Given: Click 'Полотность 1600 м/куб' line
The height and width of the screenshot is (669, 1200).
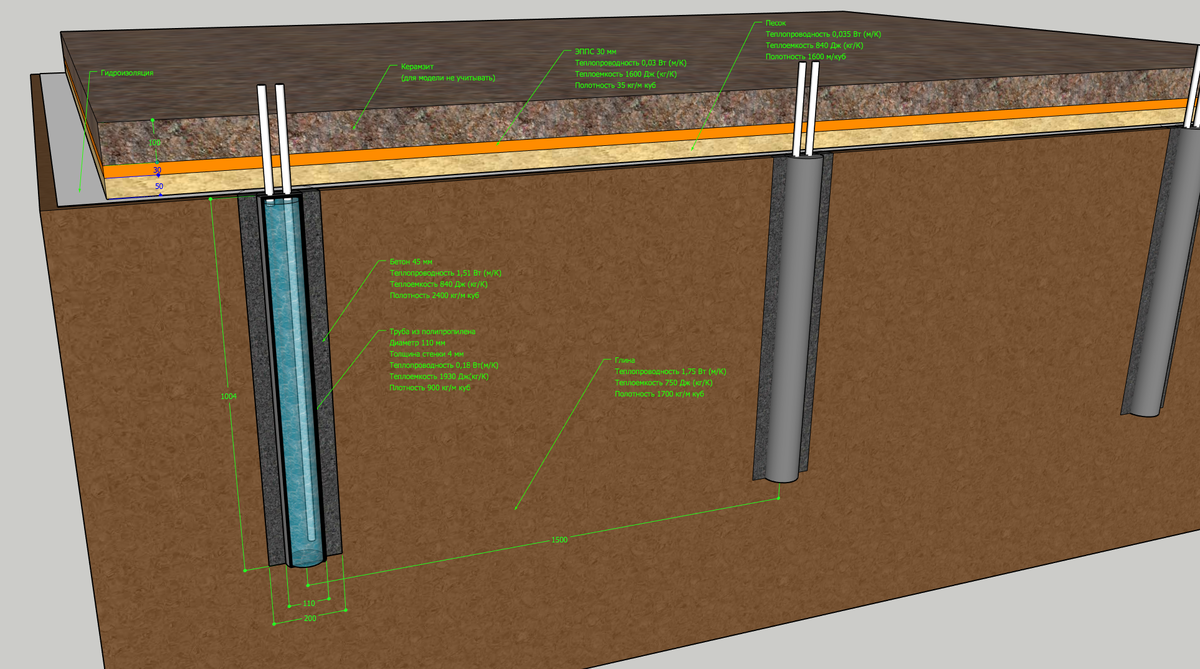Looking at the screenshot, I should (806, 57).
